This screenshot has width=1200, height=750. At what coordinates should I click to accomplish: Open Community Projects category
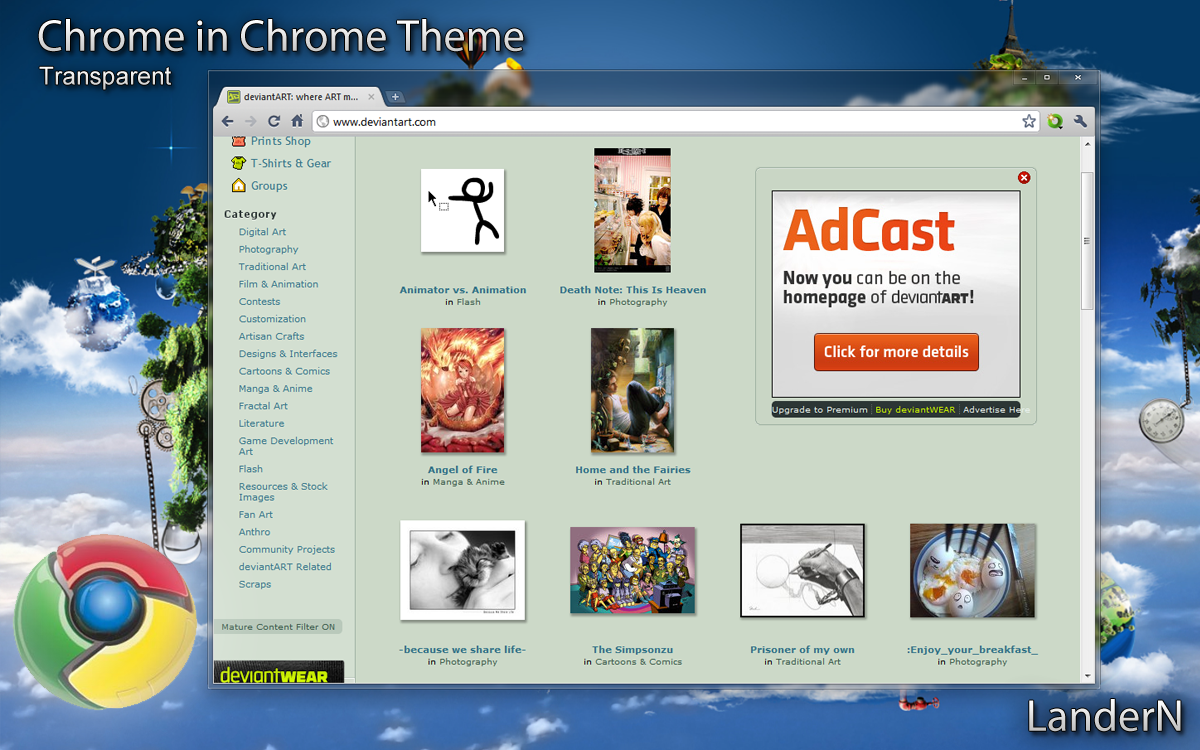click(287, 549)
